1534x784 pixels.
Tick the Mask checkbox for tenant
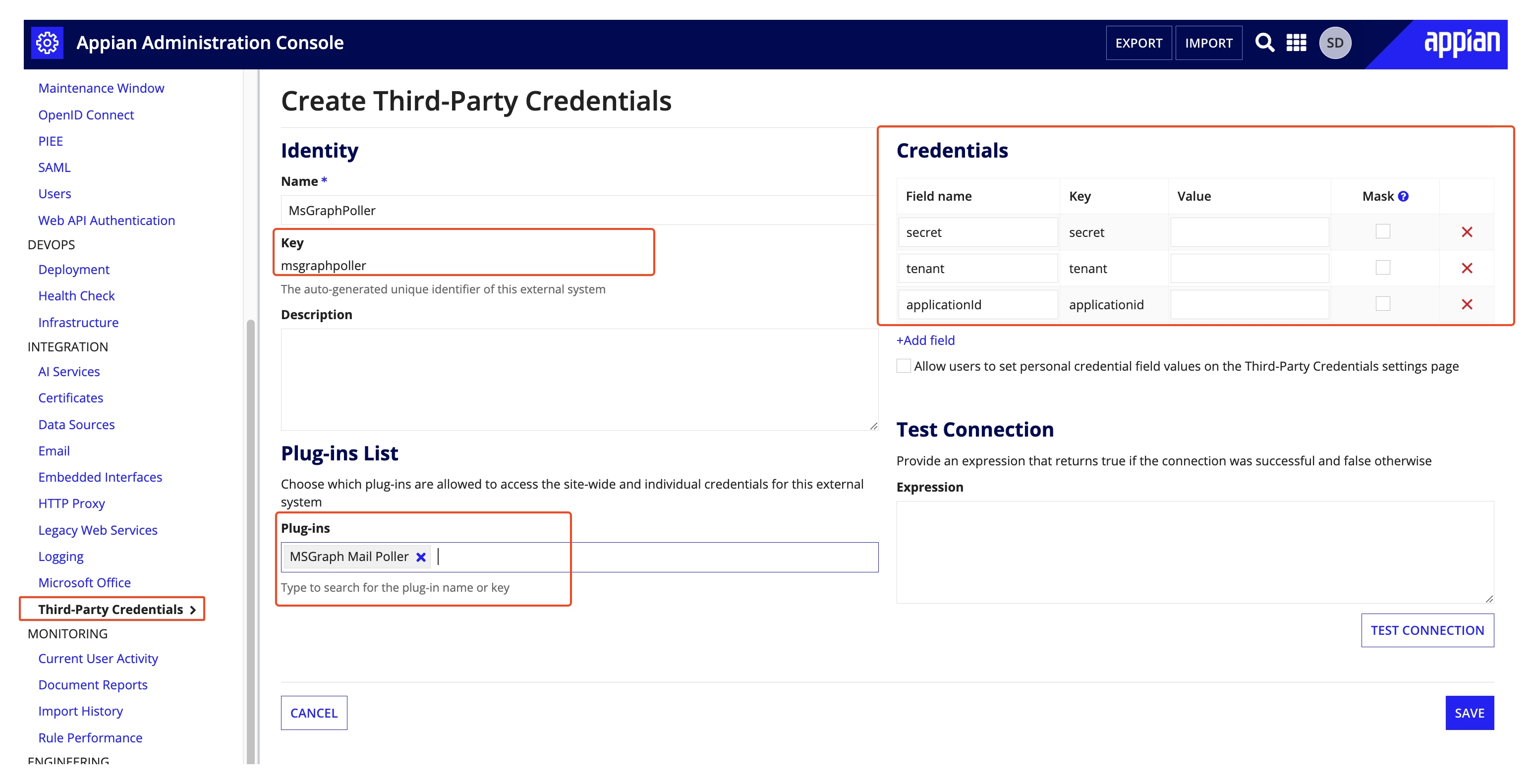coord(1383,267)
